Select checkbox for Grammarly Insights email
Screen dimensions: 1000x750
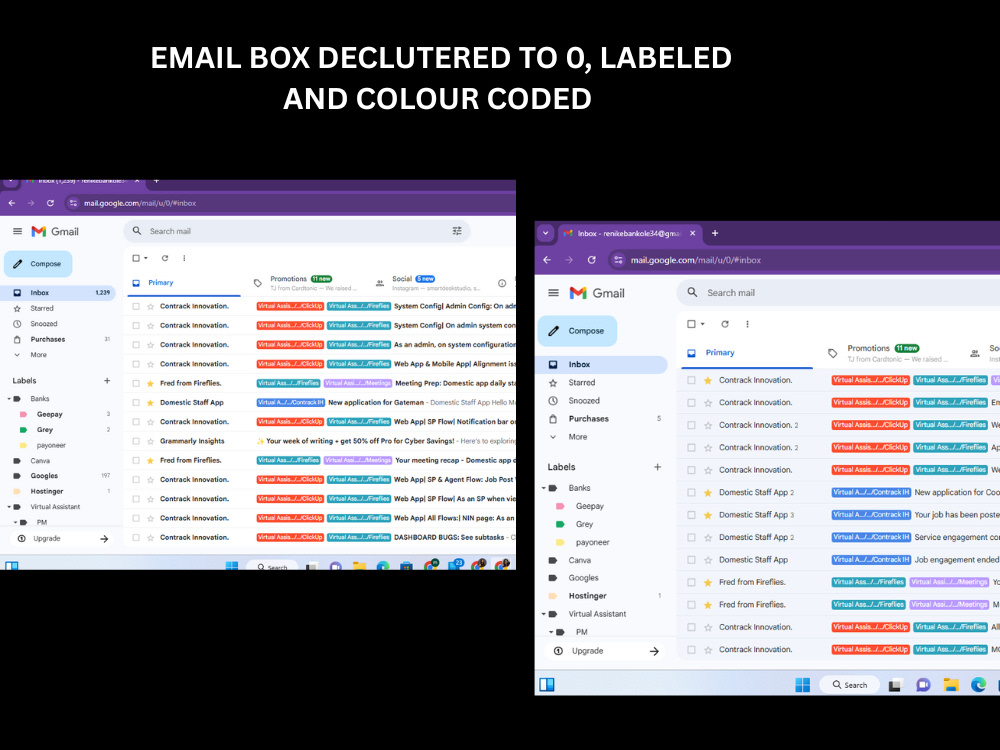click(x=136, y=441)
